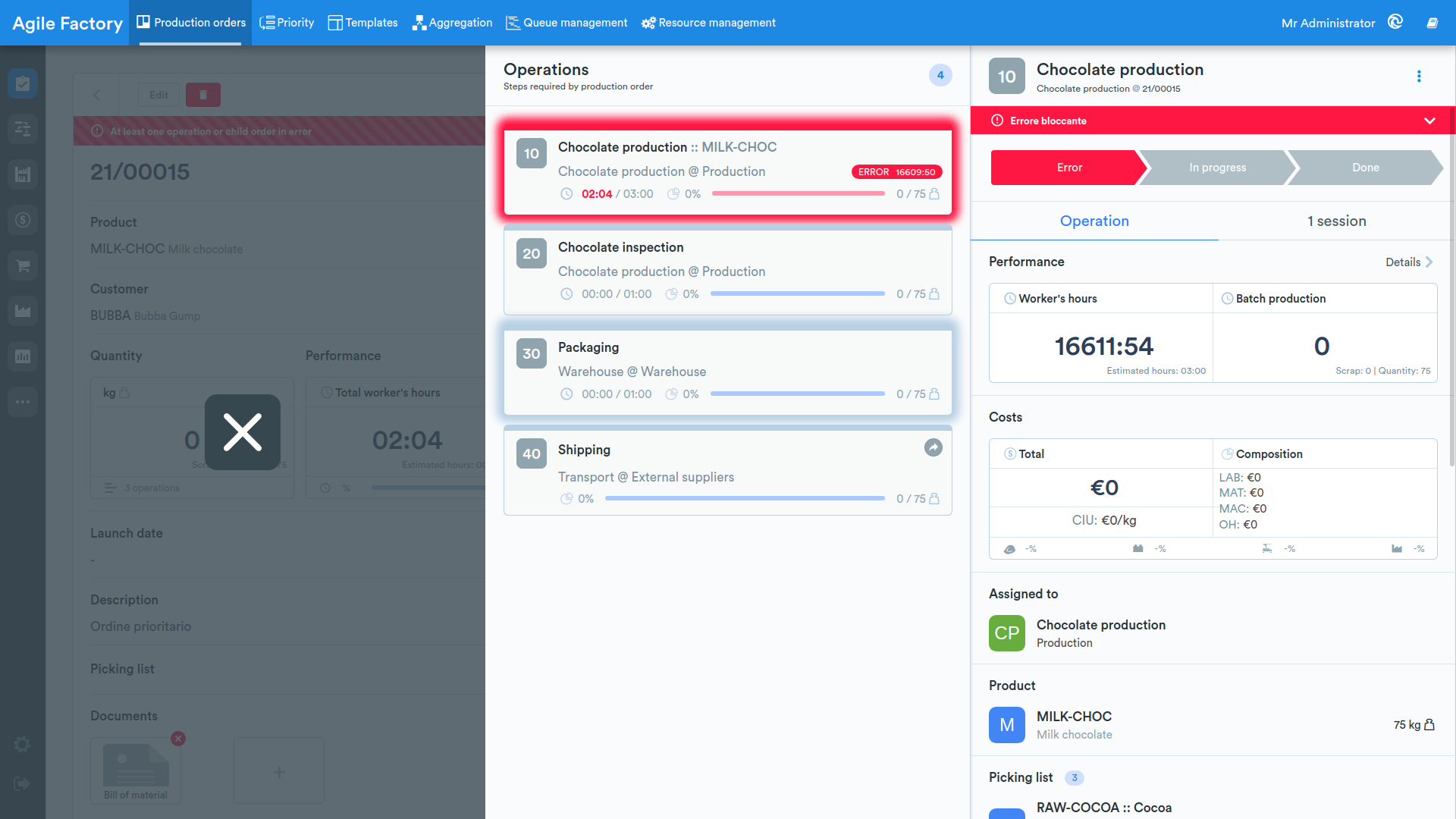Click the MILK-CHOC product M avatar
This screenshot has width=1456, height=819.
[1007, 725]
